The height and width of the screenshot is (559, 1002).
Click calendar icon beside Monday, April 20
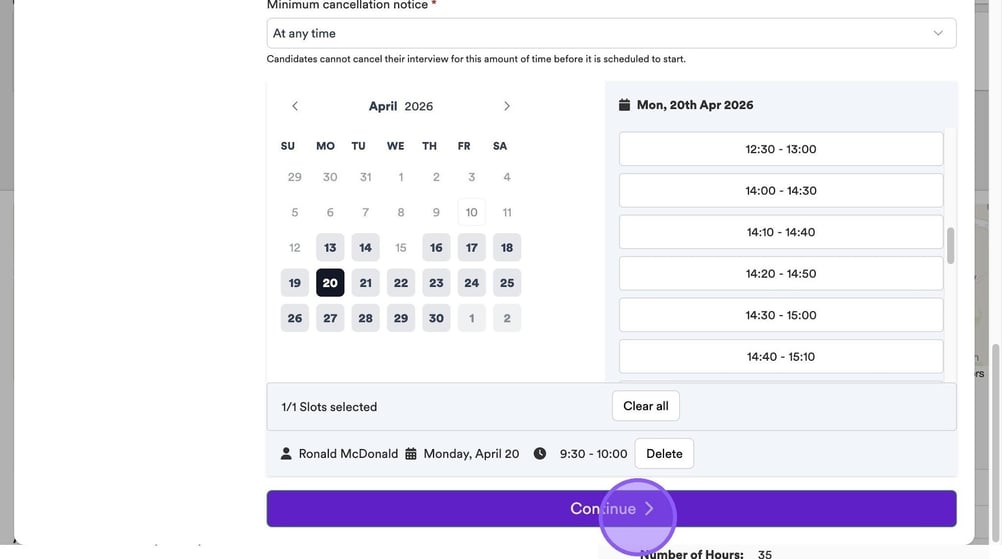pyautogui.click(x=411, y=454)
